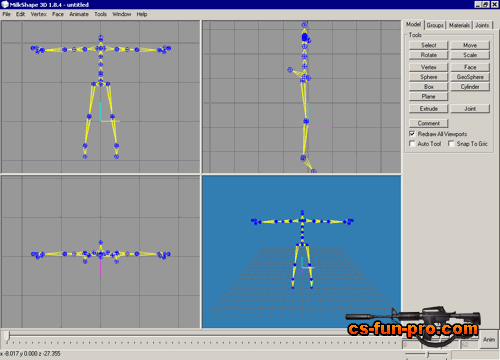Choose the Face creation tool
The image size is (500, 360).
[470, 67]
